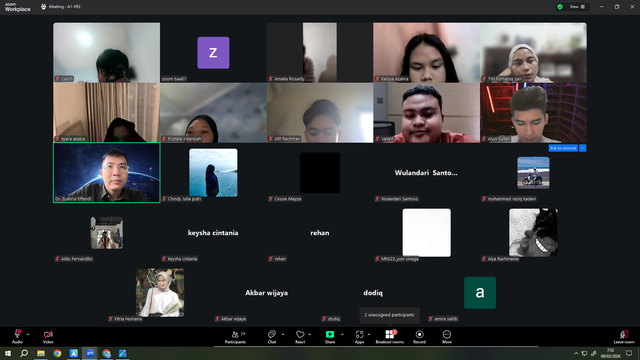Expand apps arrow next to Apps
640x360 pixels.
369,334
